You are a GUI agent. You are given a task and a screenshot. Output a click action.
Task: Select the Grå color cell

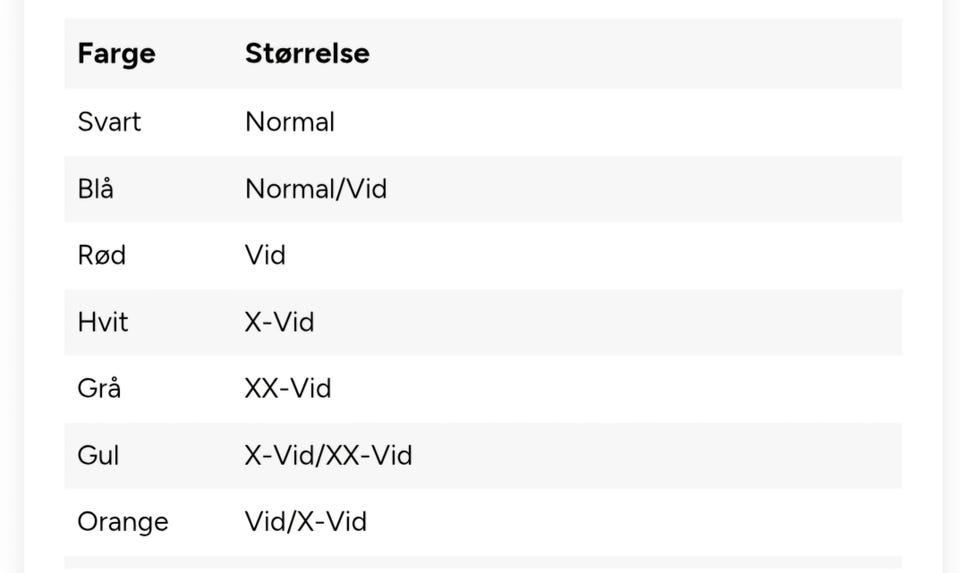point(99,388)
